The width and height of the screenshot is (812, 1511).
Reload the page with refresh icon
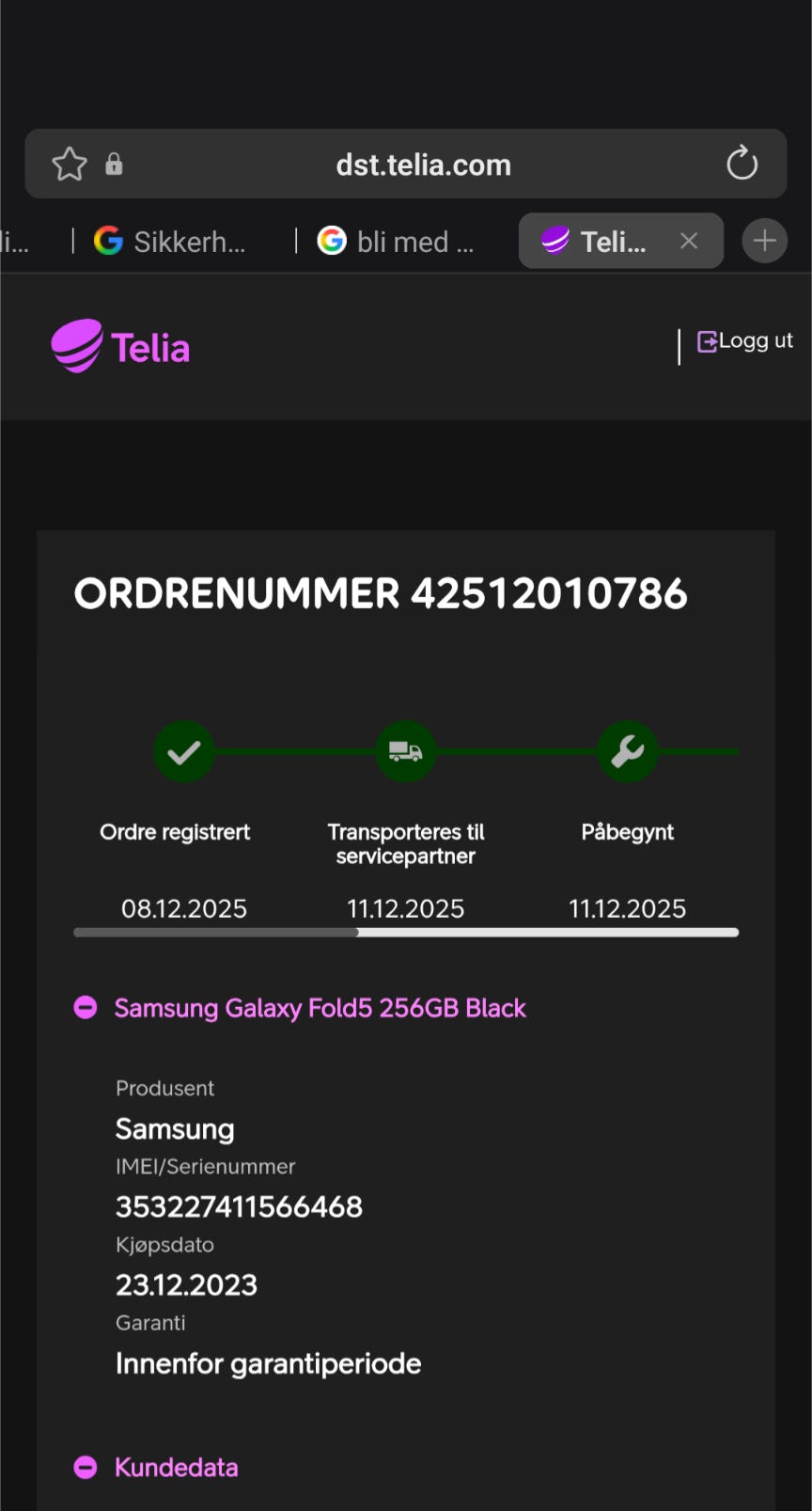click(742, 164)
